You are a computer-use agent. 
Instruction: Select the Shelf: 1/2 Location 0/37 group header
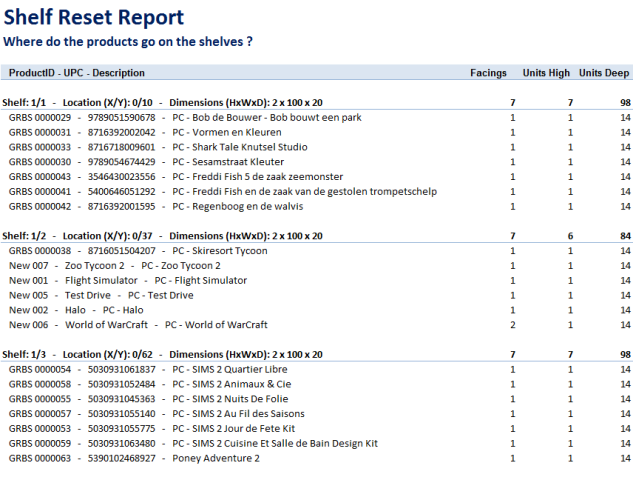[x=316, y=236]
